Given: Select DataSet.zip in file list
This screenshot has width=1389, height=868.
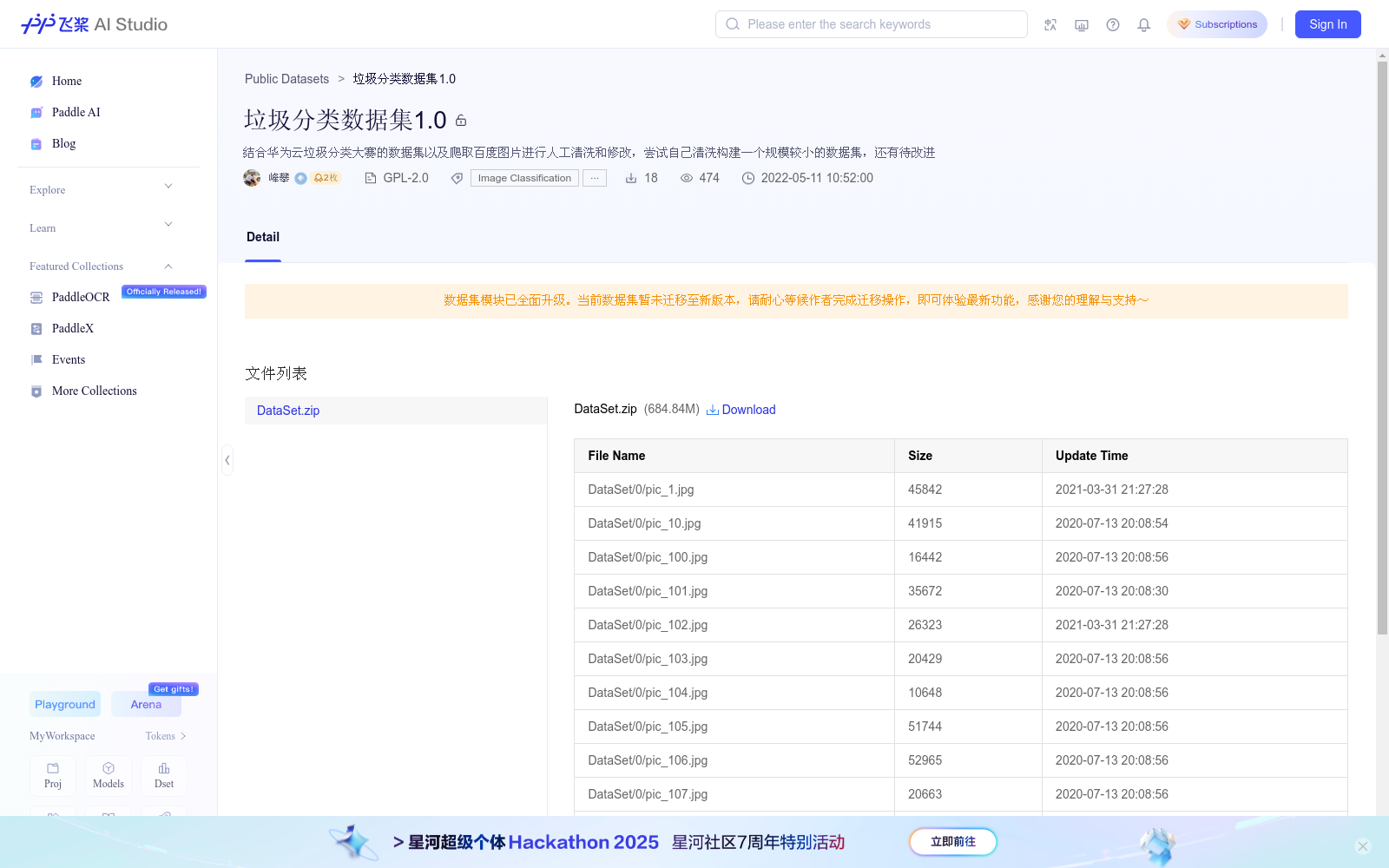Looking at the screenshot, I should click(396, 411).
